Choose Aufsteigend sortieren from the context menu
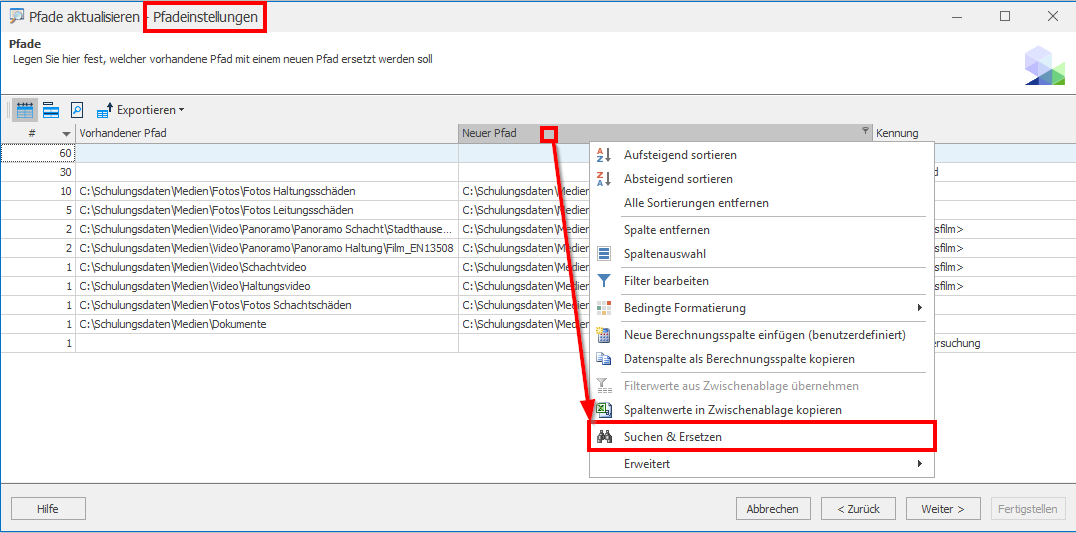 click(680, 155)
